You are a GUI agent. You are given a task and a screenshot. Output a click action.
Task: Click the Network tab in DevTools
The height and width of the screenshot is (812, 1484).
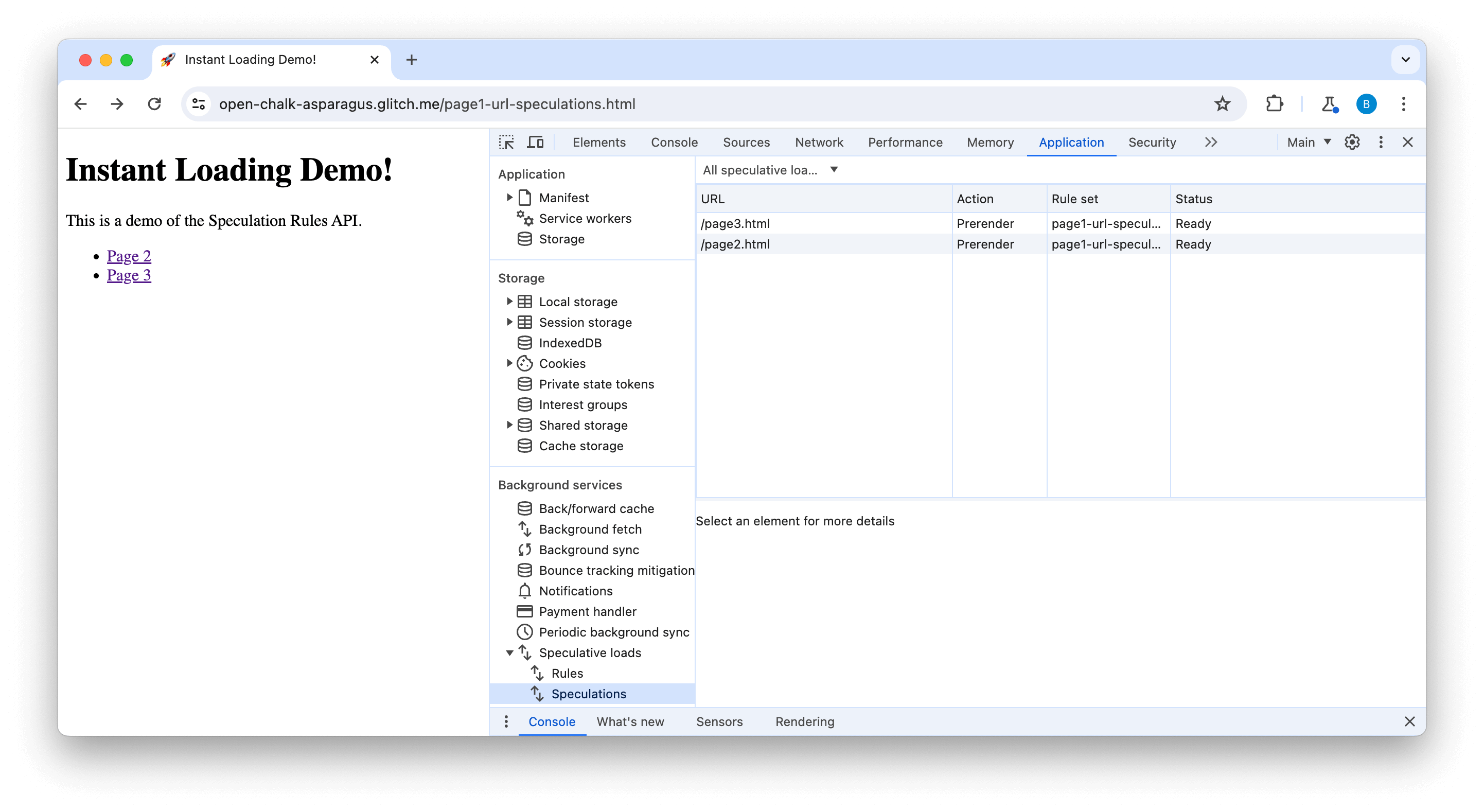[819, 141]
